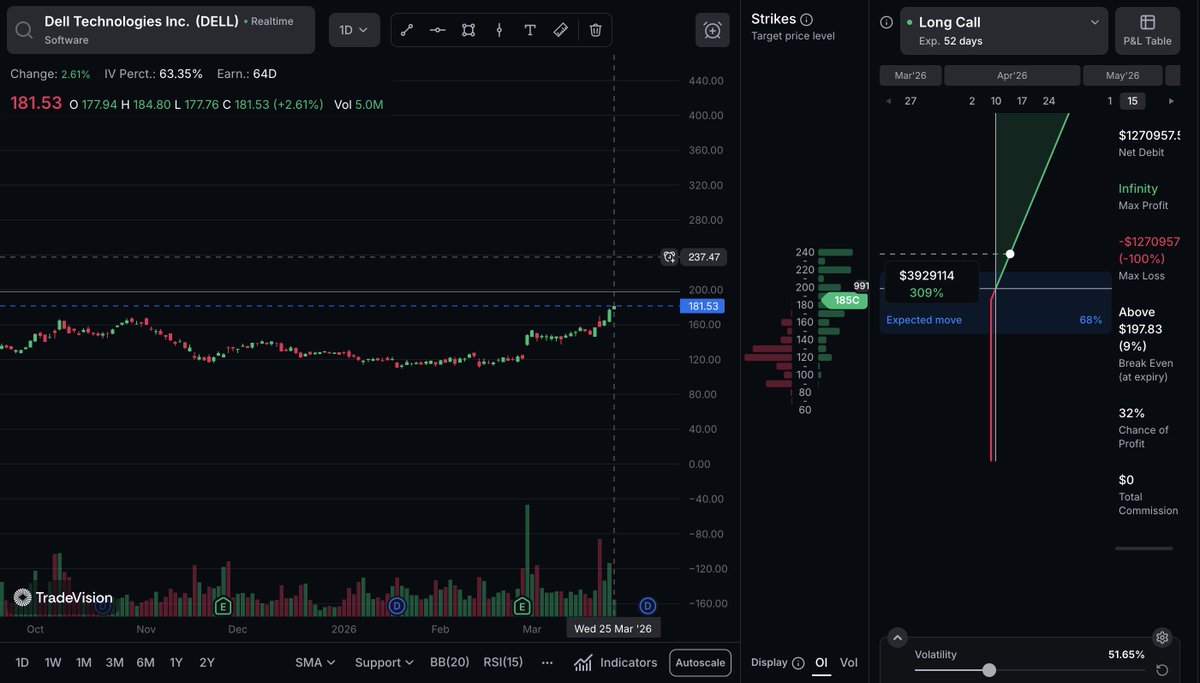Click the white P&L point on the payoff chart
Image resolution: width=1200 pixels, height=683 pixels.
click(1010, 254)
